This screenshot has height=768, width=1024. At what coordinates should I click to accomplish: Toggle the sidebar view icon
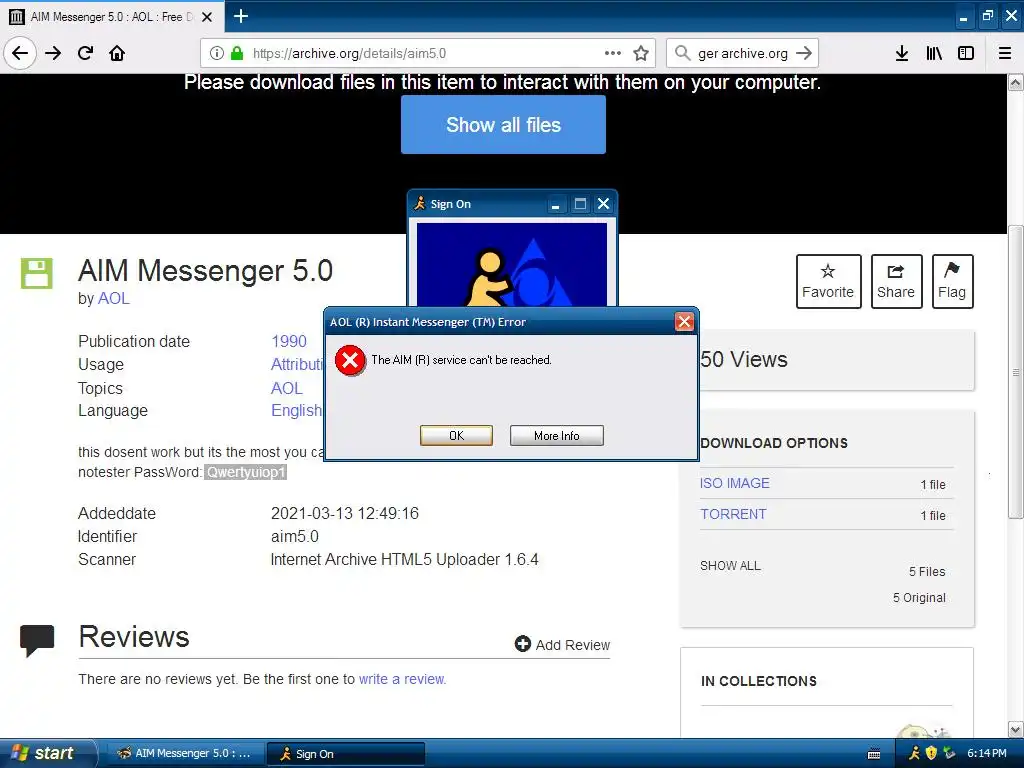click(966, 53)
